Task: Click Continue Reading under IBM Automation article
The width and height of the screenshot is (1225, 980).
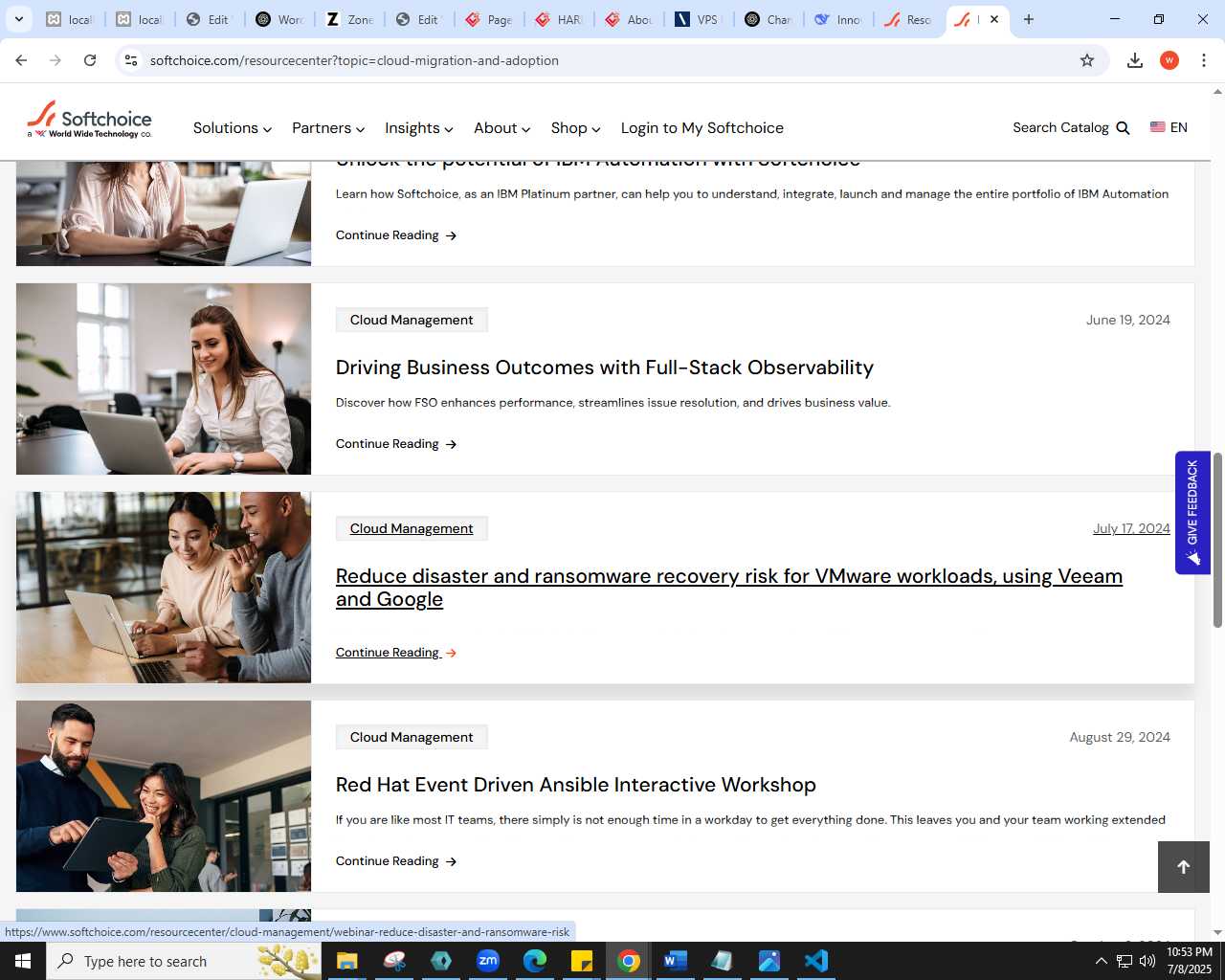Action: coord(396,235)
